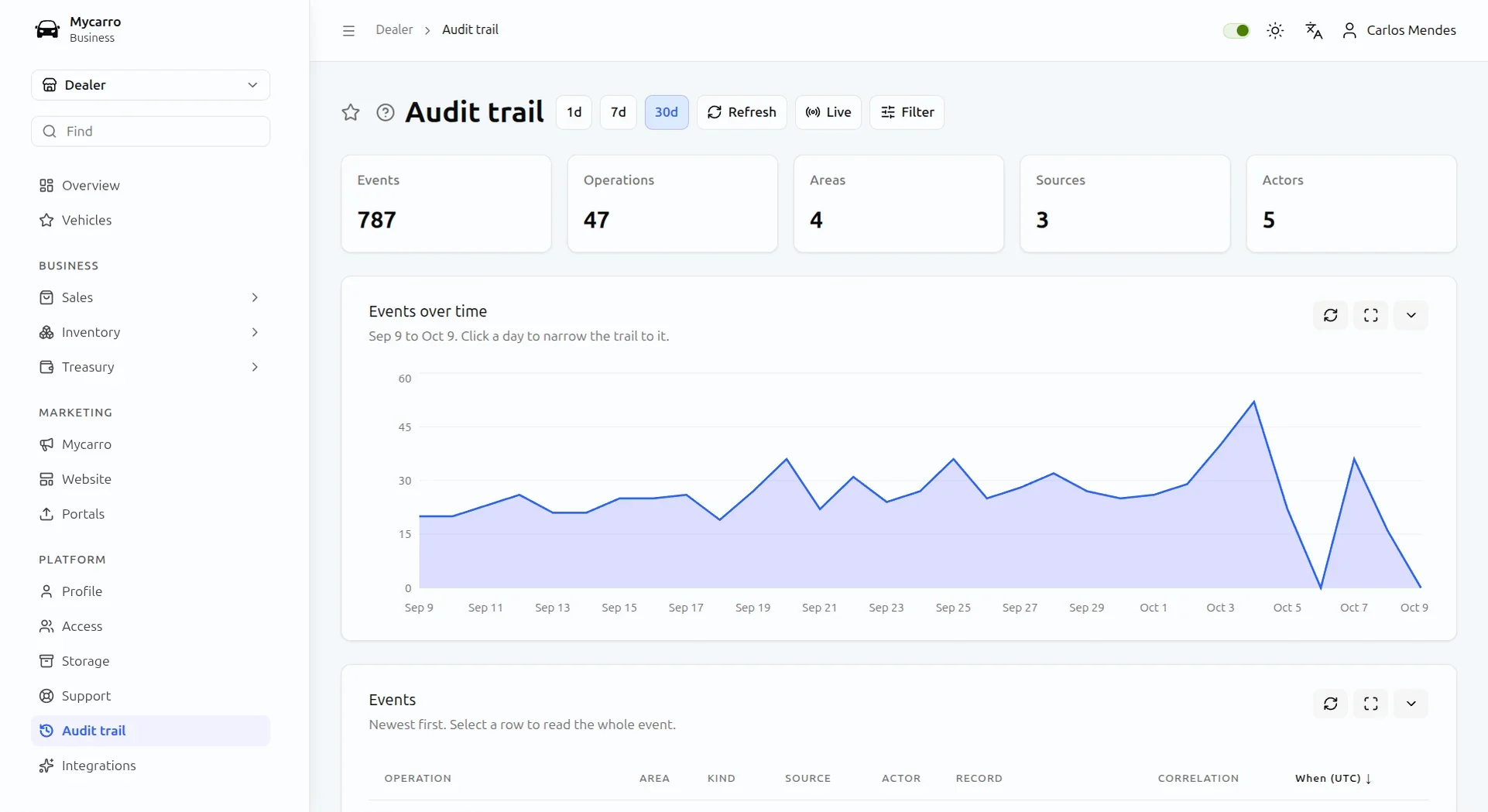Expand Events over time chart fullscreen
The image size is (1488, 812).
click(x=1371, y=315)
